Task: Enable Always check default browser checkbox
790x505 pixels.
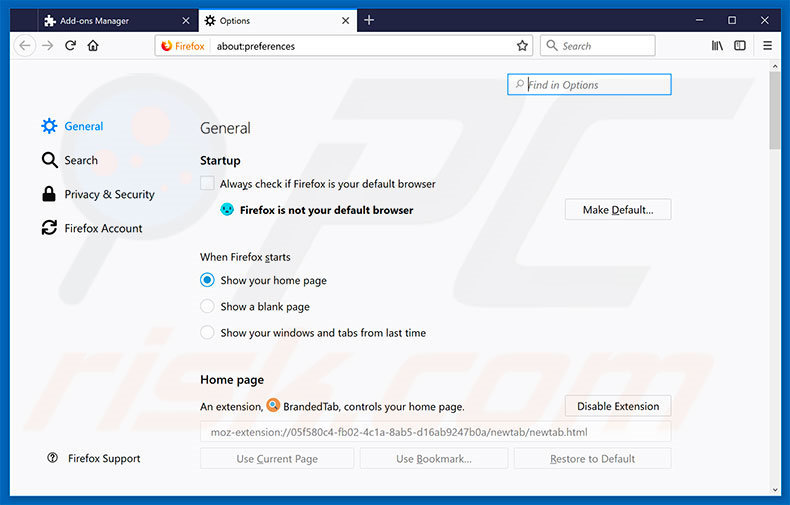Action: 207,183
